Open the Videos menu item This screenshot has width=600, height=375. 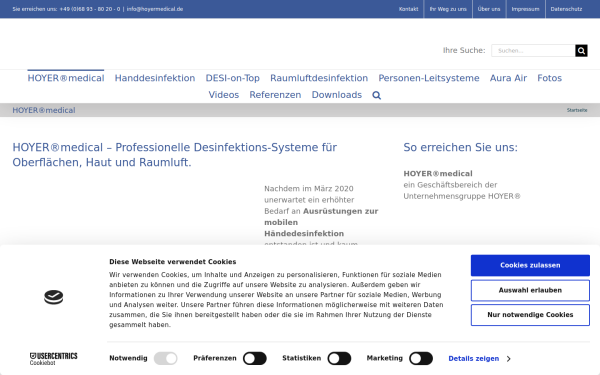point(224,95)
